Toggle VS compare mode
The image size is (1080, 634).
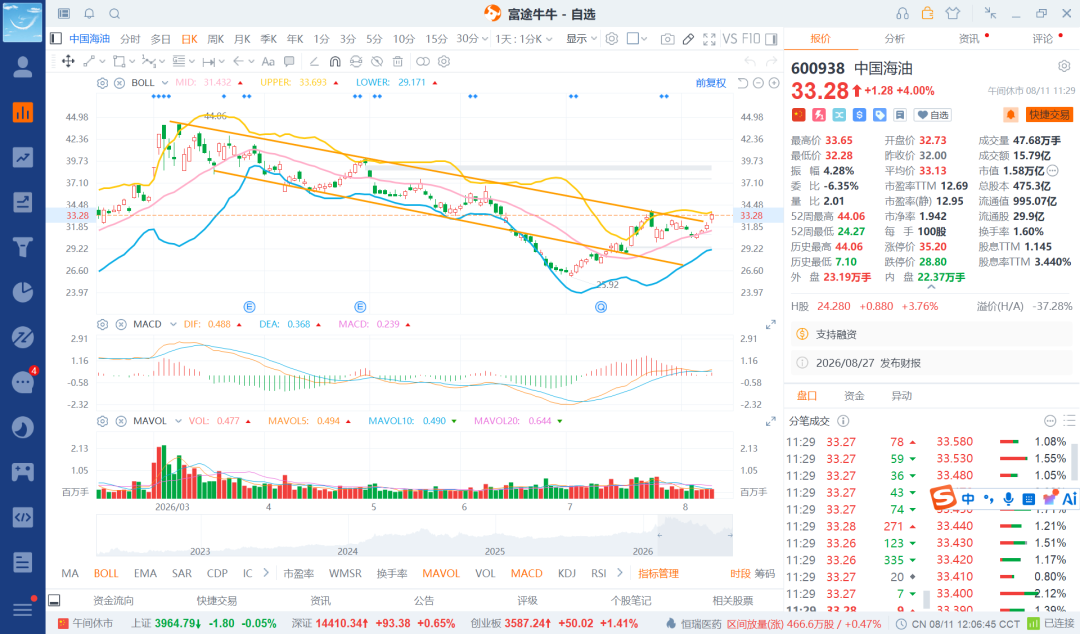coord(730,39)
